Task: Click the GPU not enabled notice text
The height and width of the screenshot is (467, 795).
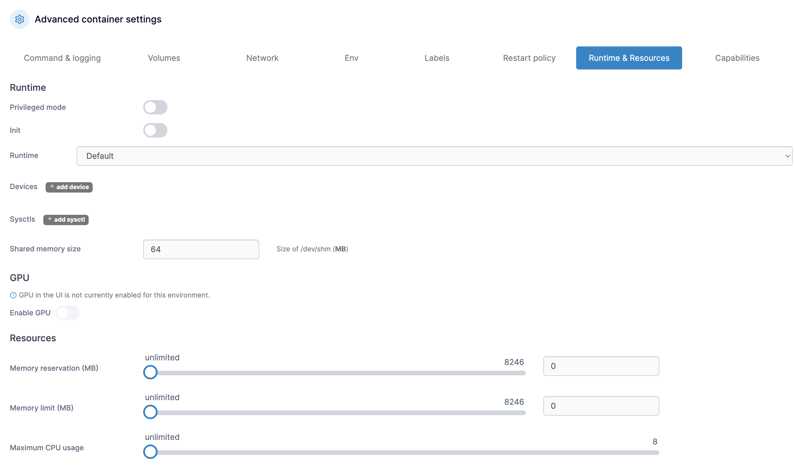Action: pyautogui.click(x=114, y=295)
